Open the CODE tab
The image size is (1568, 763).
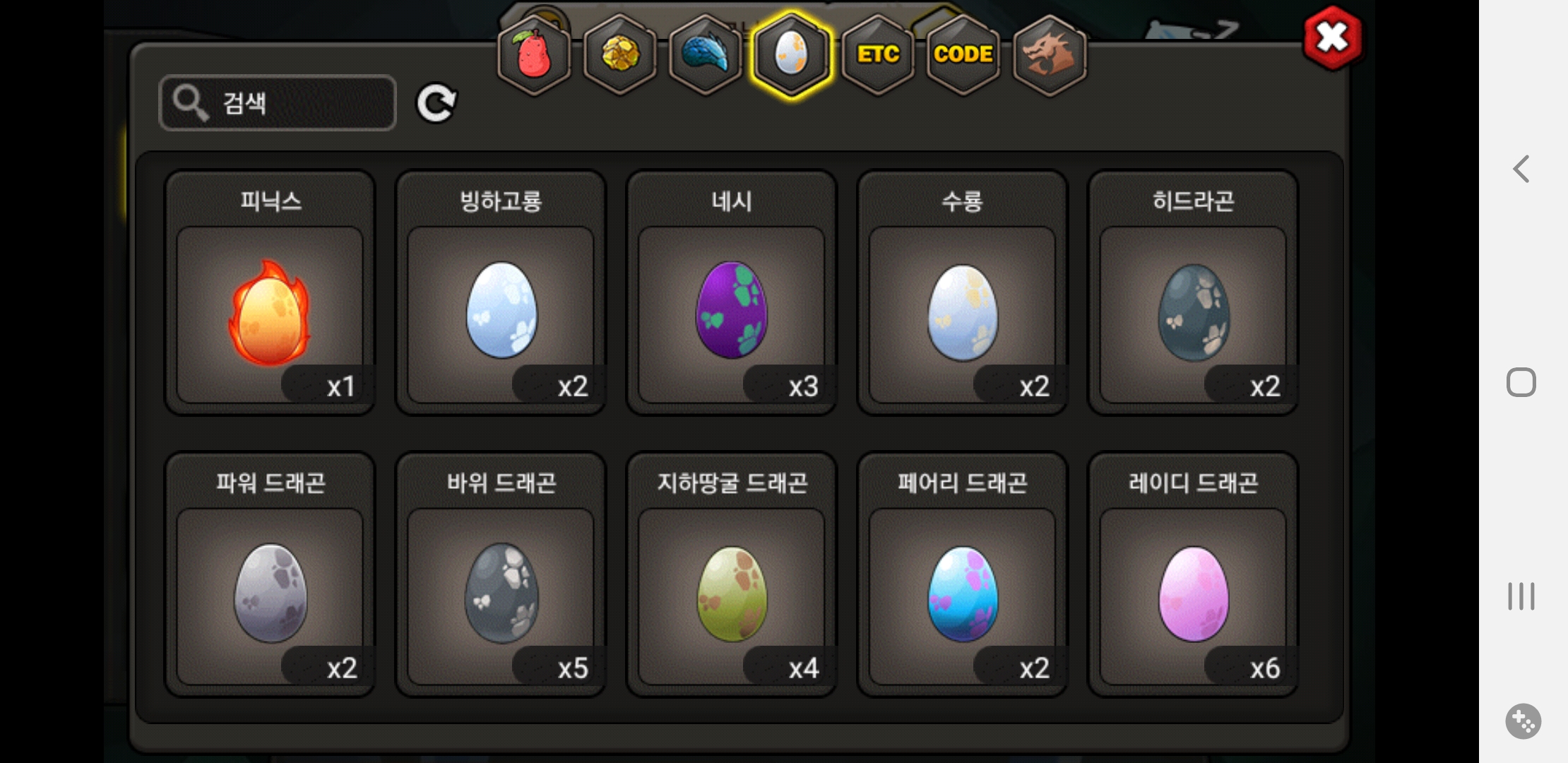coord(963,54)
